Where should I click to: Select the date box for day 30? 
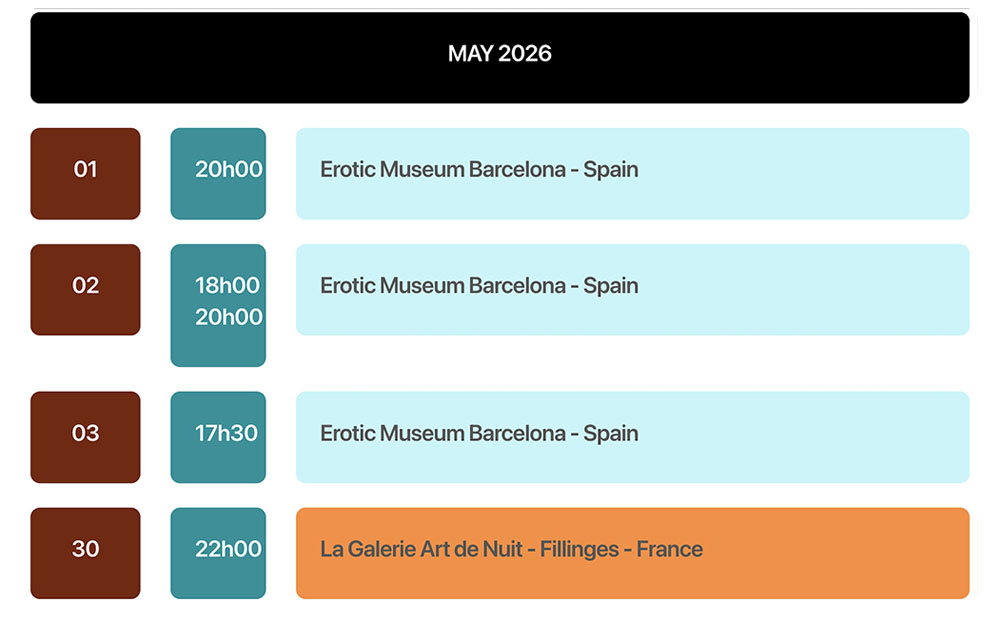click(85, 553)
